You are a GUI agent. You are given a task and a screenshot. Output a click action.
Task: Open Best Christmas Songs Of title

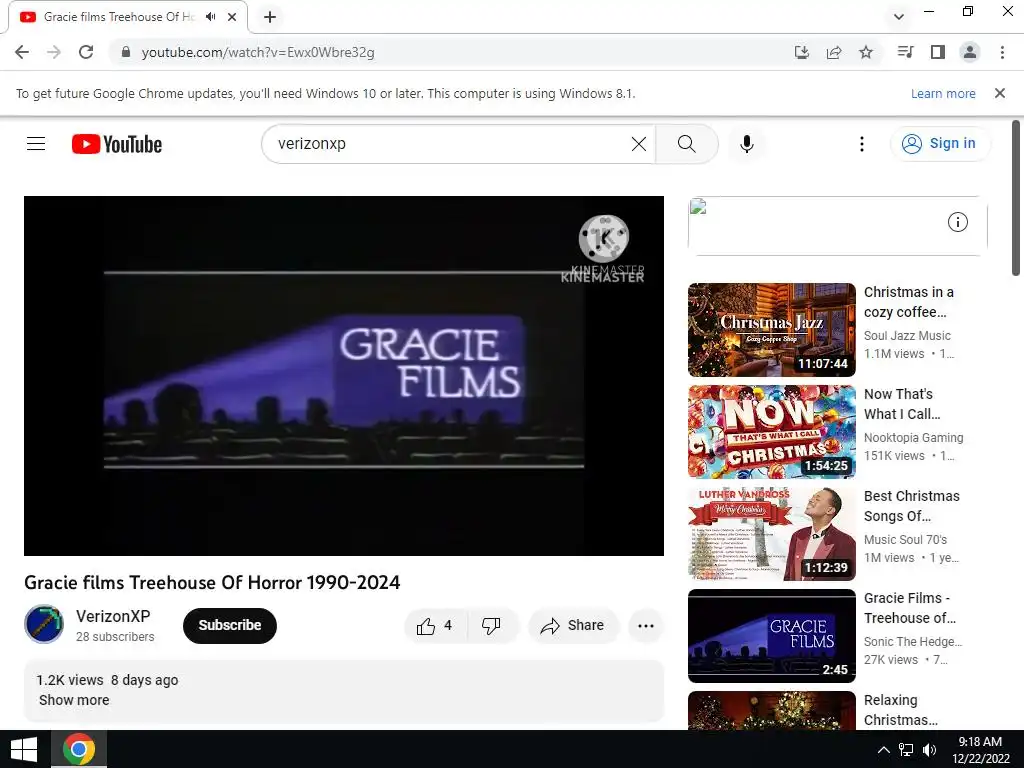pos(912,506)
